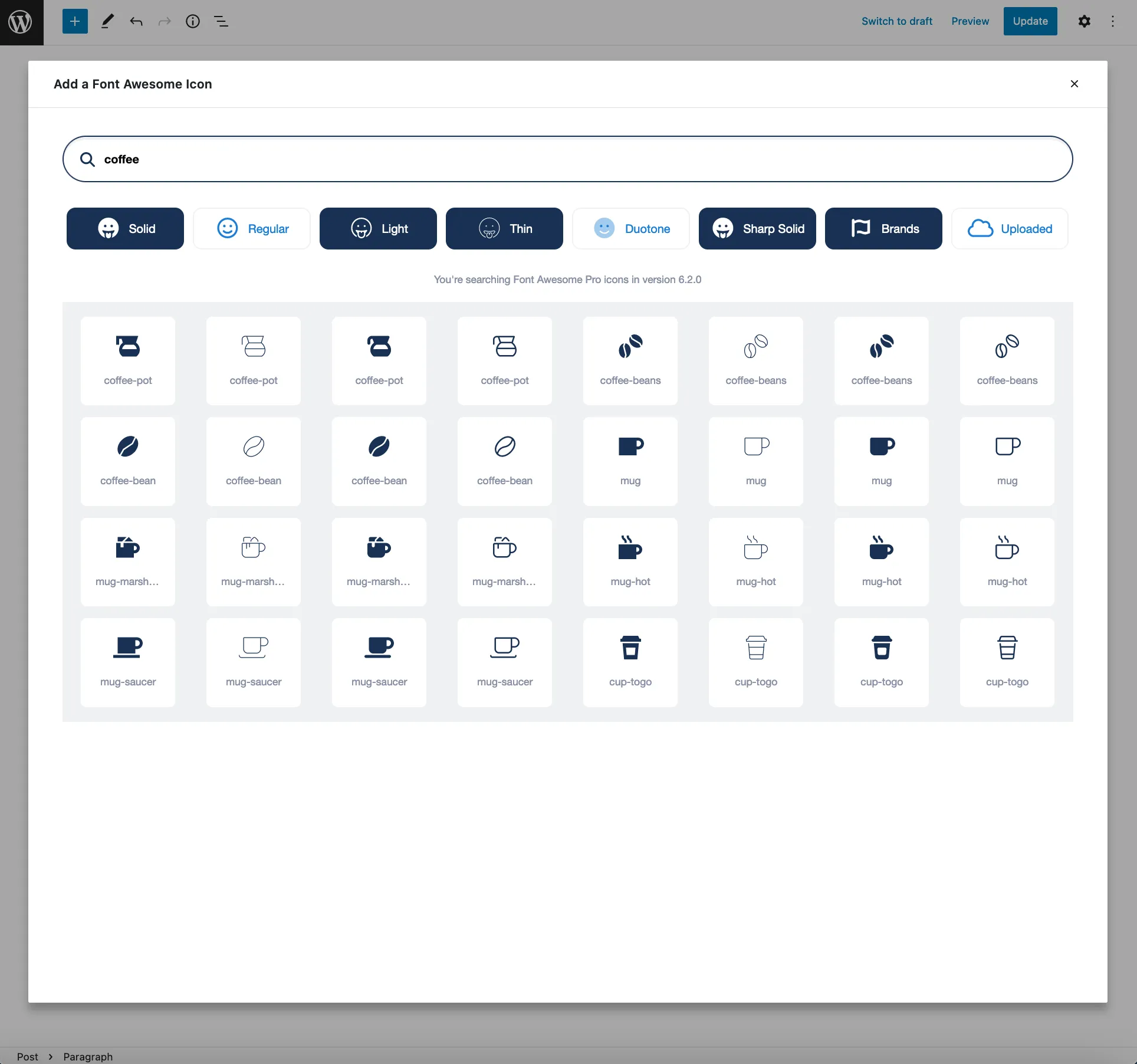
Task: Click into the coffee search field
Action: tap(567, 159)
